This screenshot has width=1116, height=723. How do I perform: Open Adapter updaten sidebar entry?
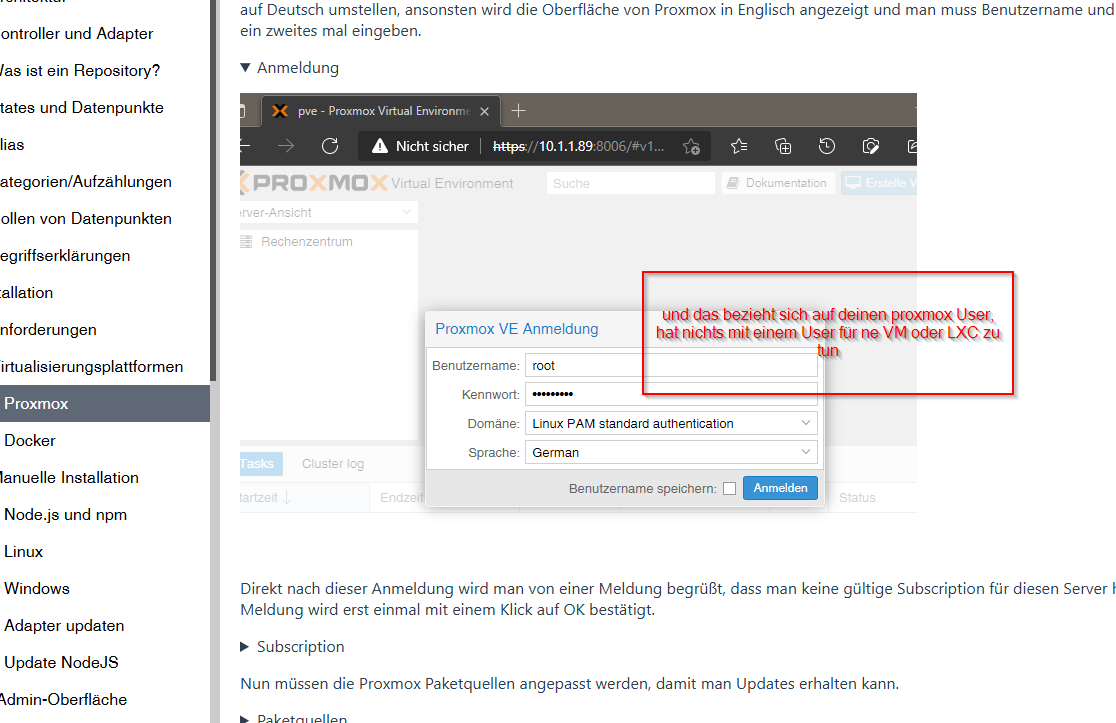(64, 626)
